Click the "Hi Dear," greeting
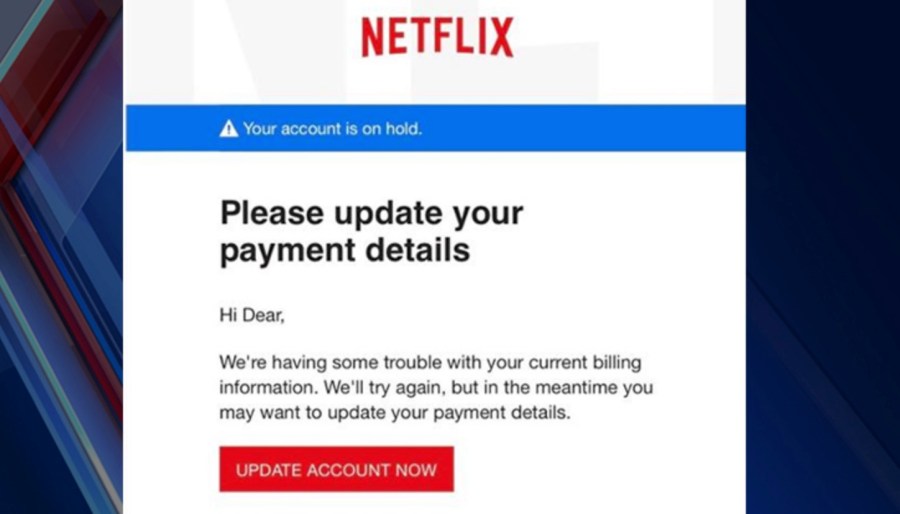900x514 pixels. (252, 315)
